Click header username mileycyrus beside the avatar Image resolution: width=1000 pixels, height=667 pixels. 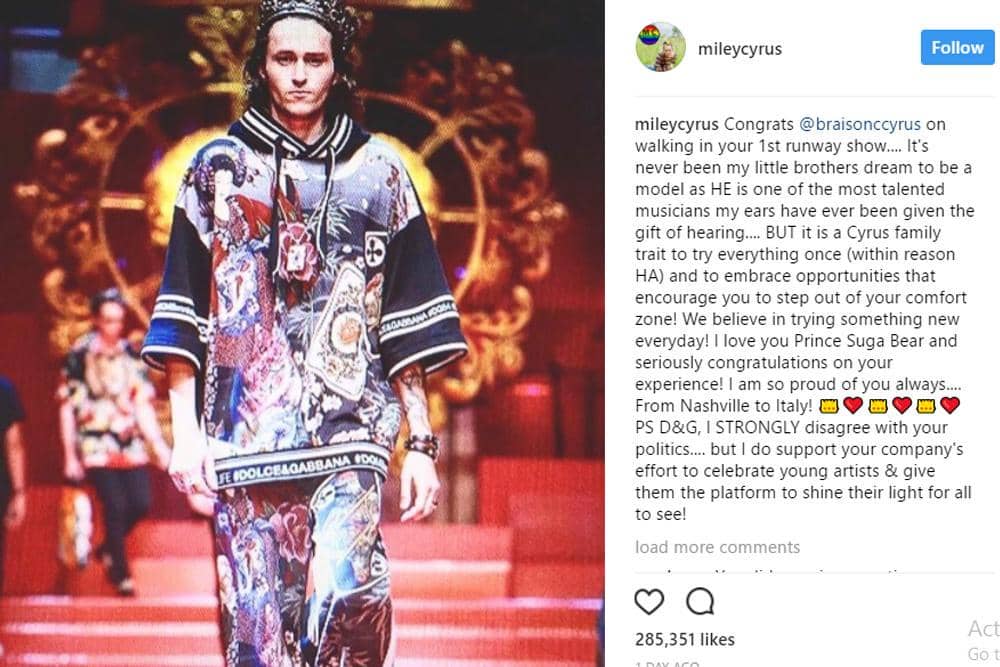coord(740,48)
